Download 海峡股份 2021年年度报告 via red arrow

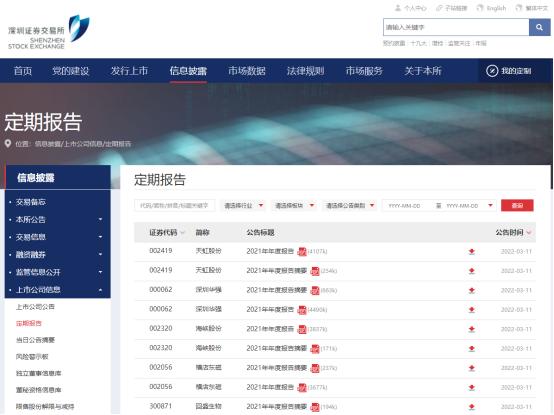472,329
